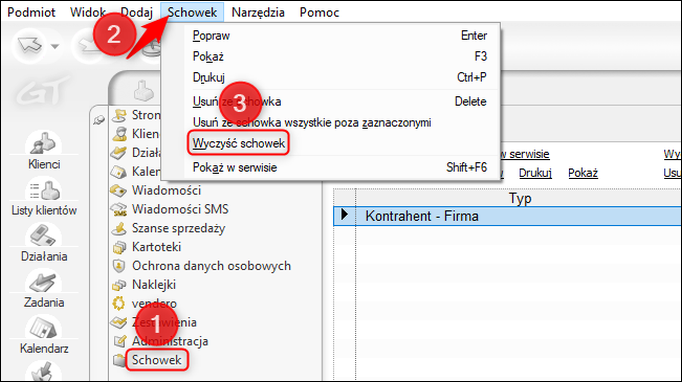This screenshot has width=682, height=382.
Task: Click the Naklejki icon
Action: [x=119, y=285]
